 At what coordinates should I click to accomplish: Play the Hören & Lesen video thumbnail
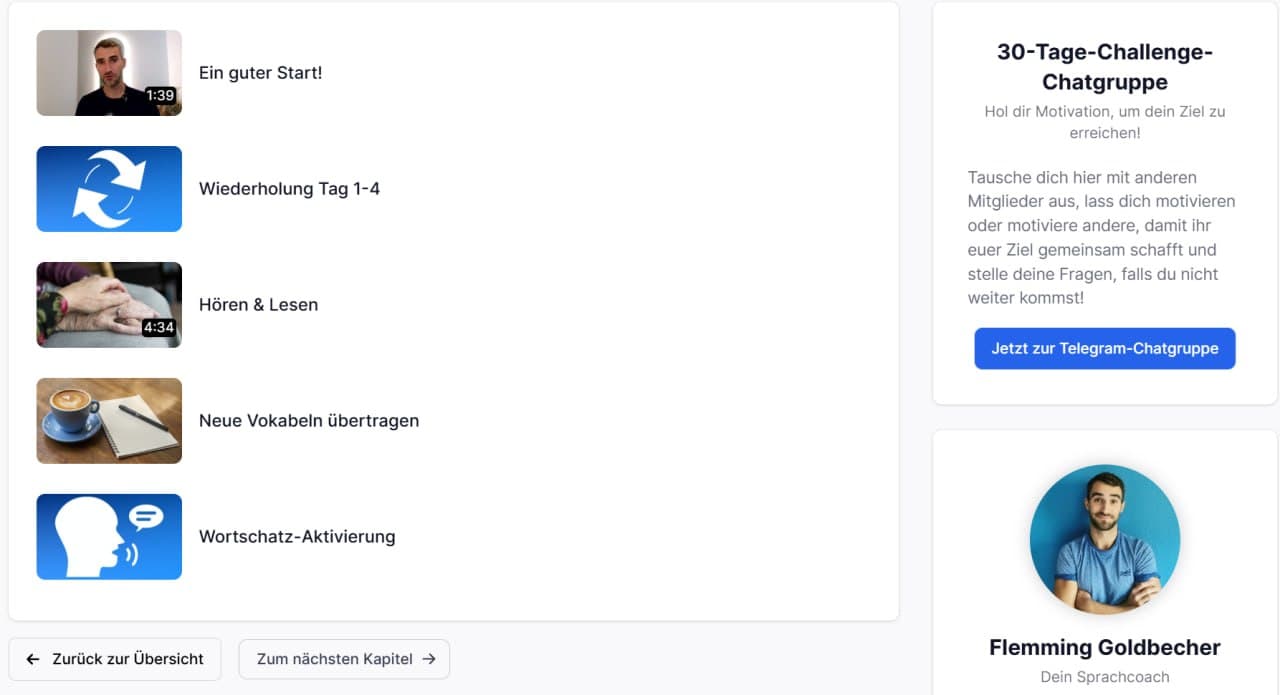pos(109,304)
